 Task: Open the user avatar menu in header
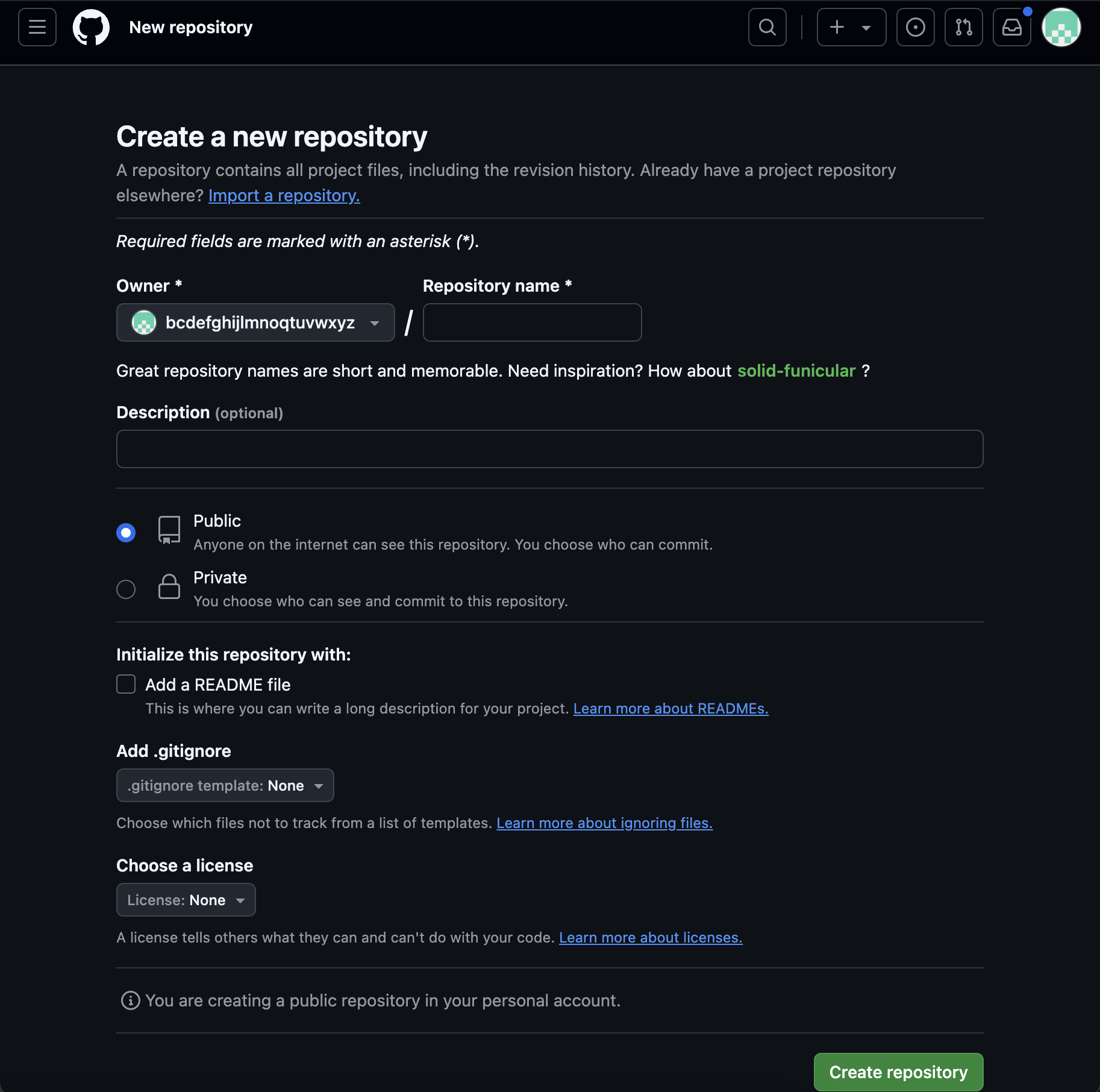tap(1061, 27)
